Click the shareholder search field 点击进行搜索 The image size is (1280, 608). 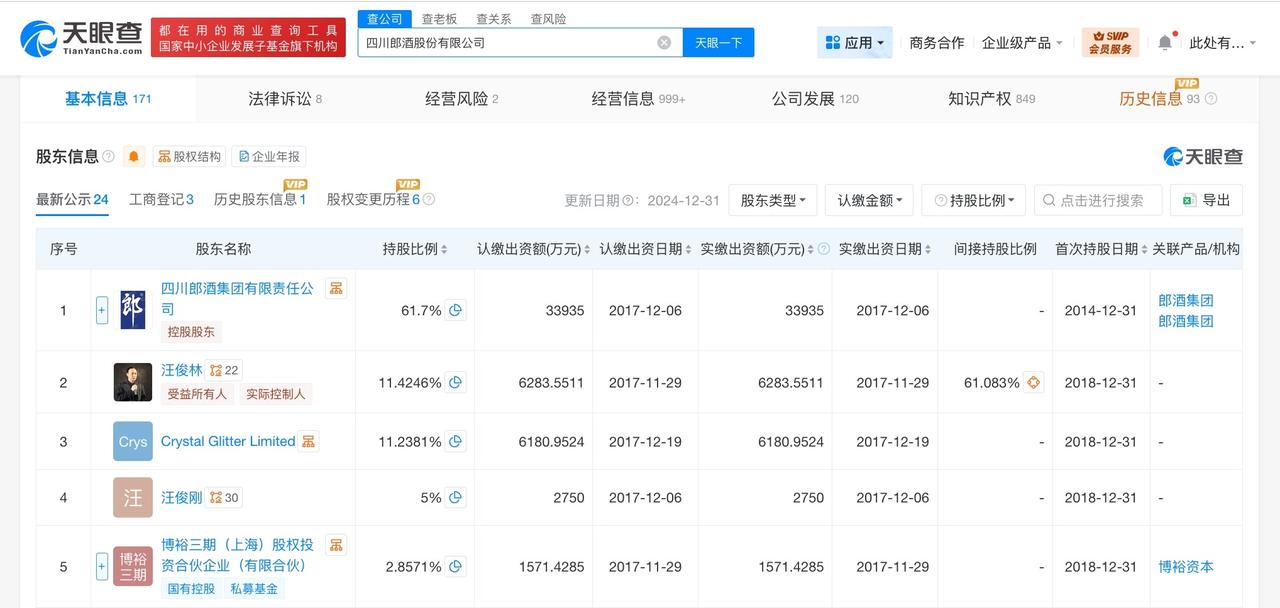(1098, 200)
